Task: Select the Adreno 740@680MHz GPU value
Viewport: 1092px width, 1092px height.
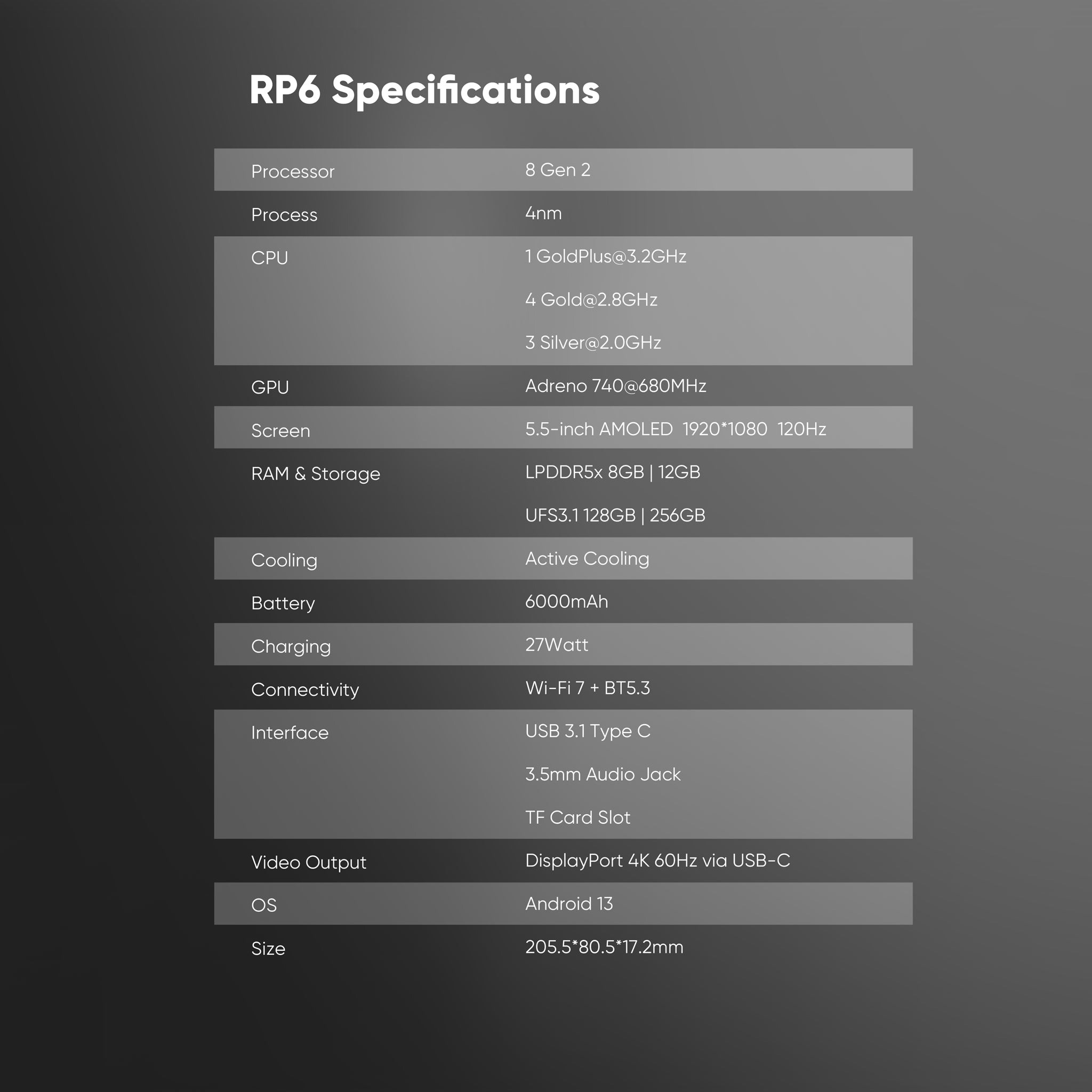Action: tap(615, 386)
